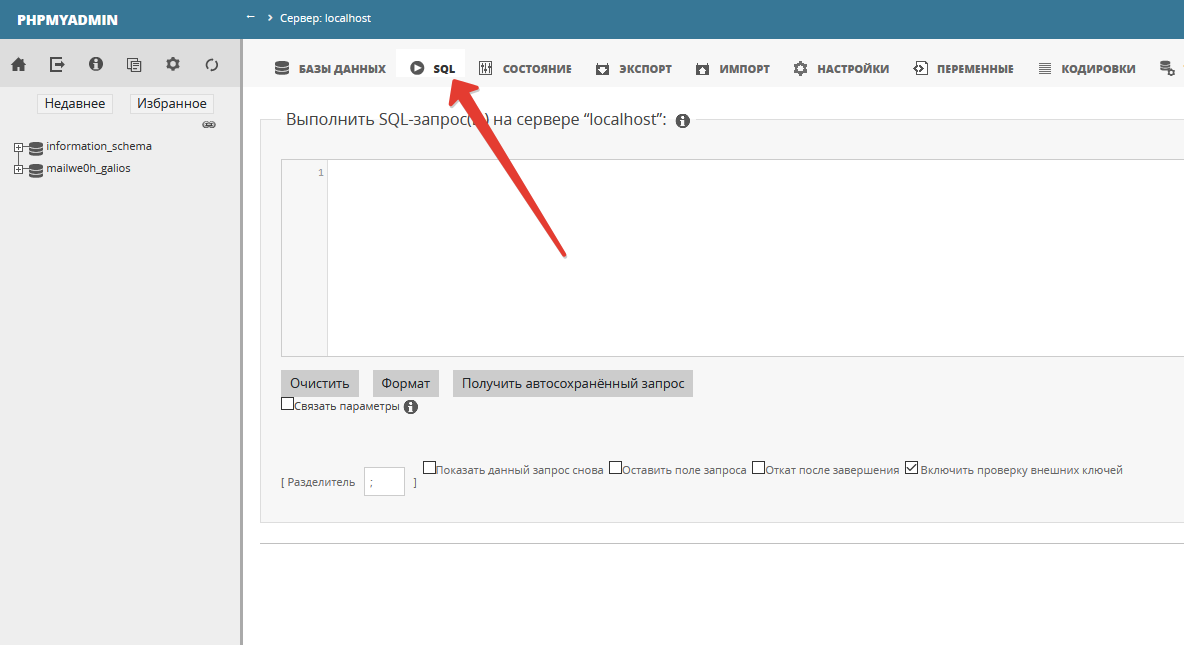
Task: Open the phpMyAdmin documentation info icon
Action: point(96,65)
